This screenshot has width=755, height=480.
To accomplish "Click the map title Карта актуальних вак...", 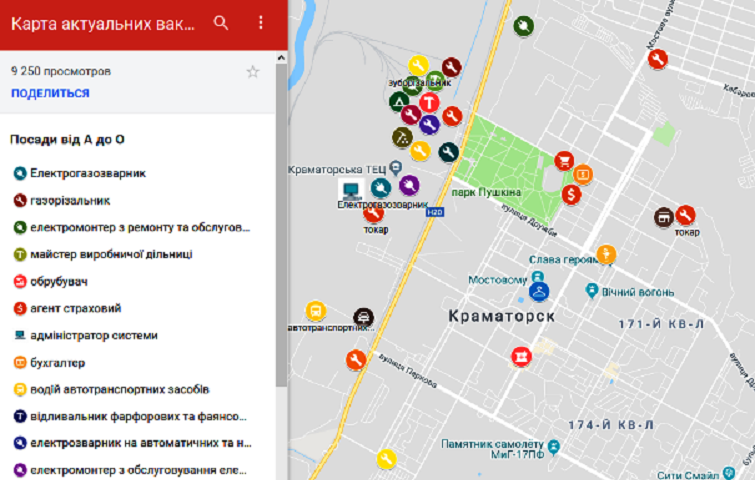I will coord(103,23).
